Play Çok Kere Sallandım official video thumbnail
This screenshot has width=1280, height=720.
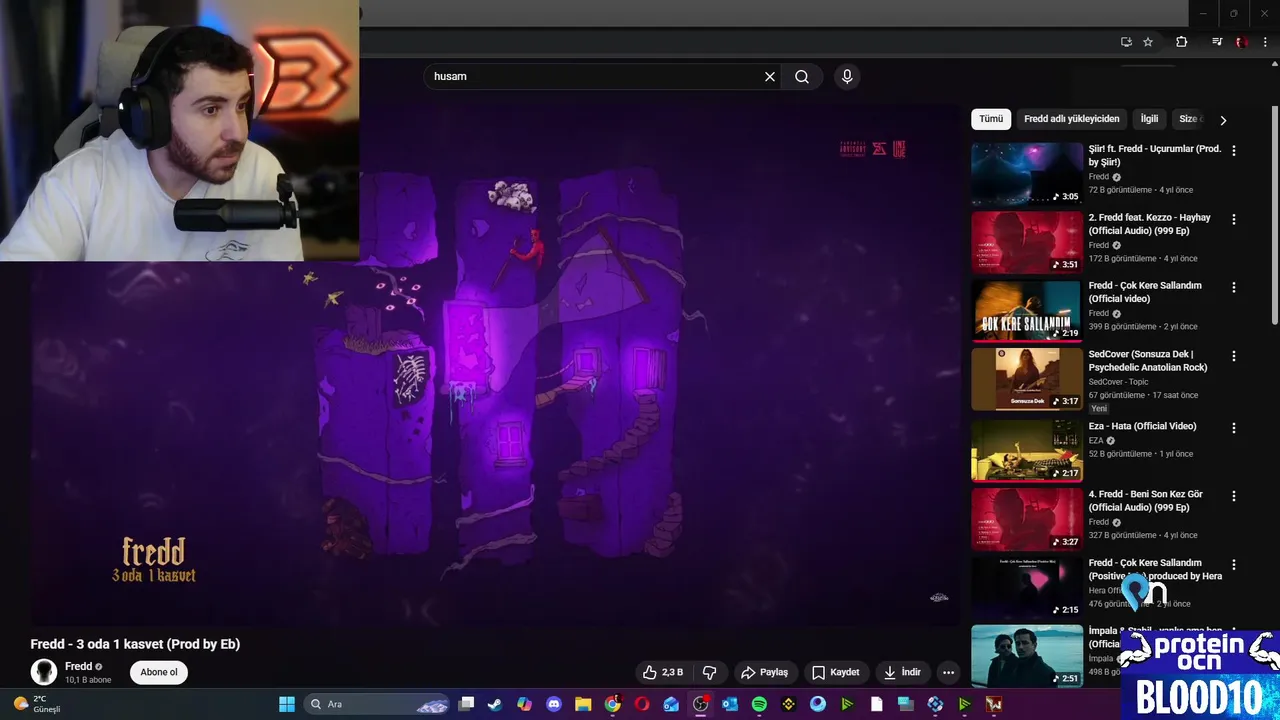coord(1027,311)
